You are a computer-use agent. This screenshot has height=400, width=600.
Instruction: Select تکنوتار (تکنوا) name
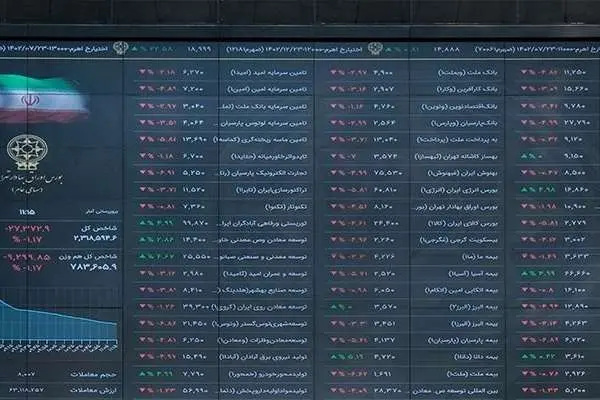click(x=286, y=207)
